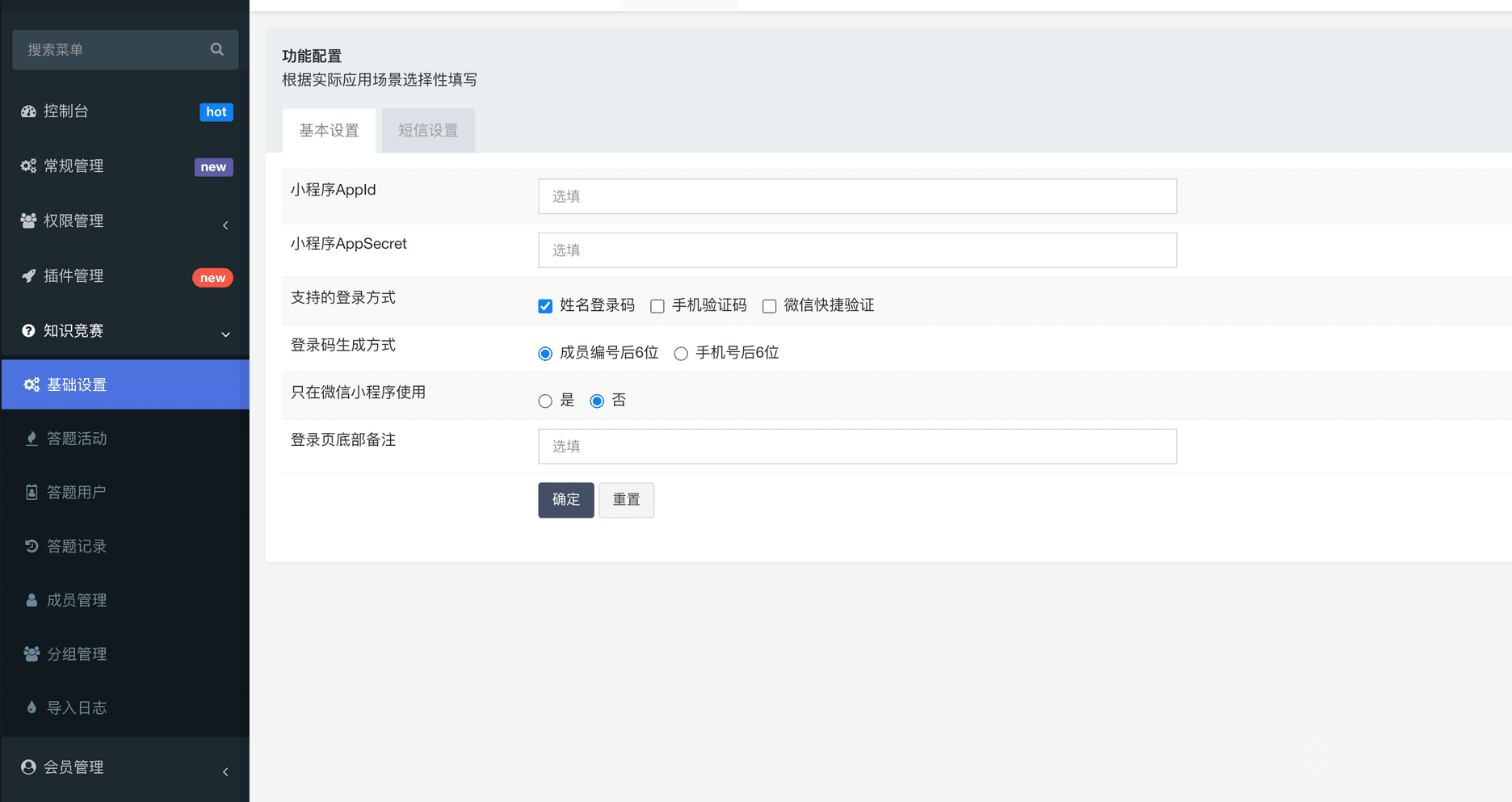Focus the 搜索菜单 search field

point(125,50)
